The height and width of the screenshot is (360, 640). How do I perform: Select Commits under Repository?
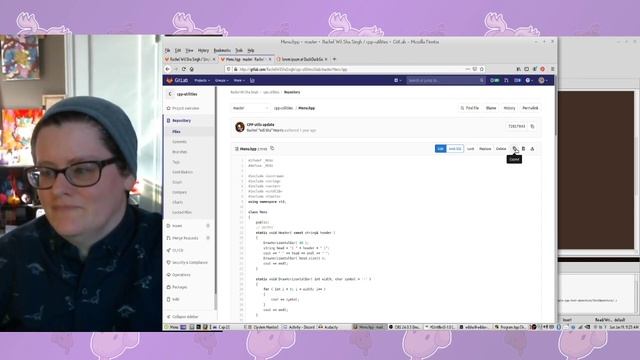(x=179, y=142)
